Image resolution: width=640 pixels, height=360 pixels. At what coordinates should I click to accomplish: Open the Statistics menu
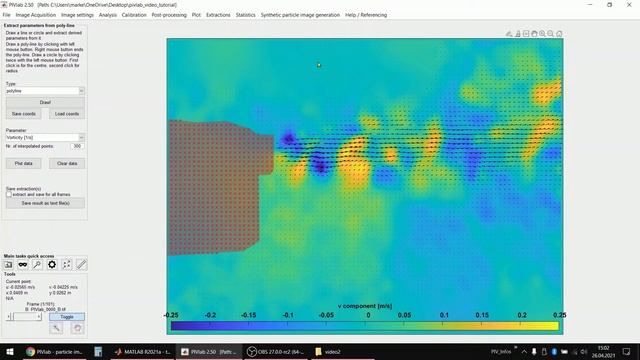pyautogui.click(x=245, y=15)
